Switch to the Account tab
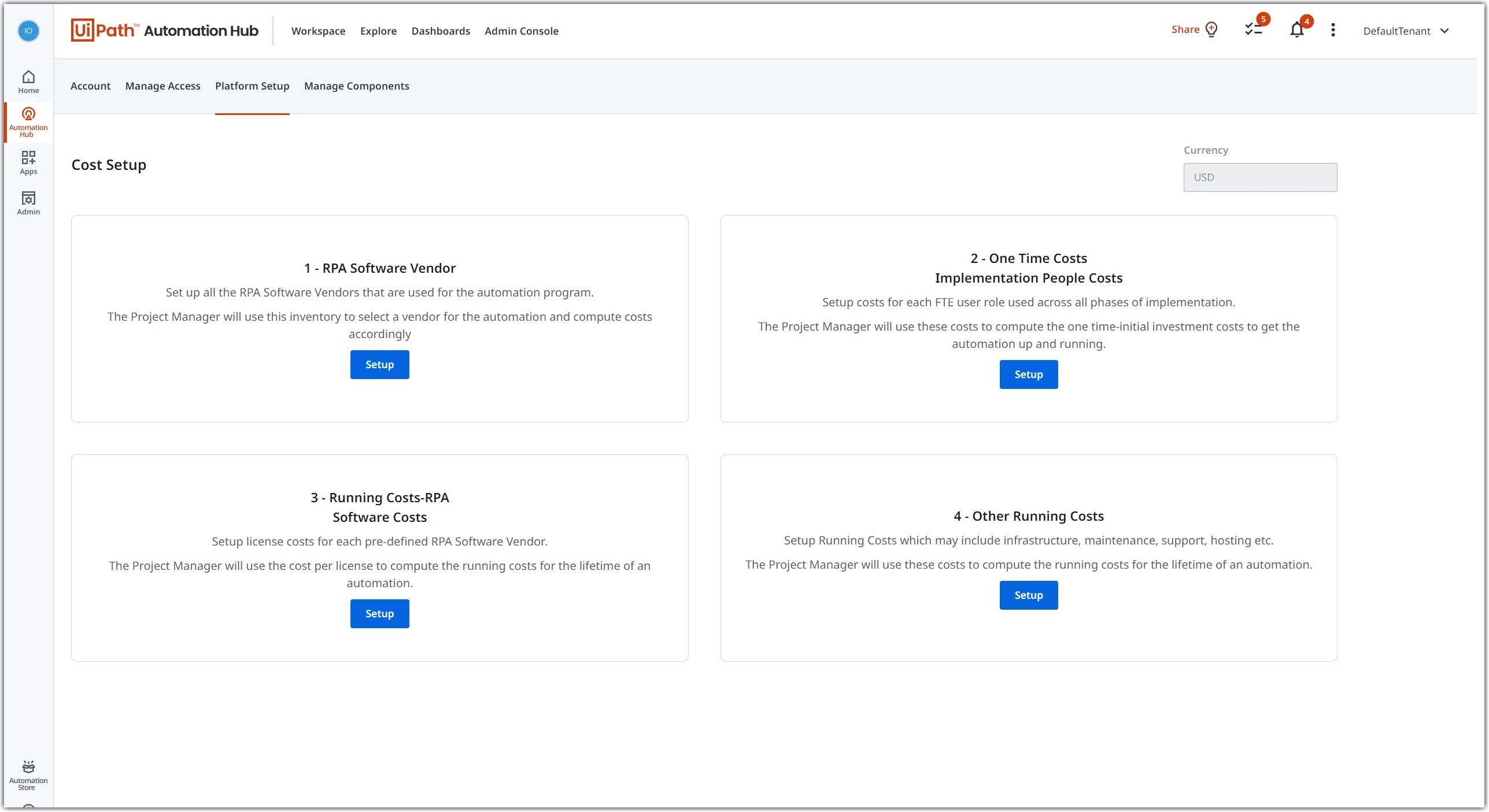Image resolution: width=1489 pixels, height=812 pixels. pos(90,86)
